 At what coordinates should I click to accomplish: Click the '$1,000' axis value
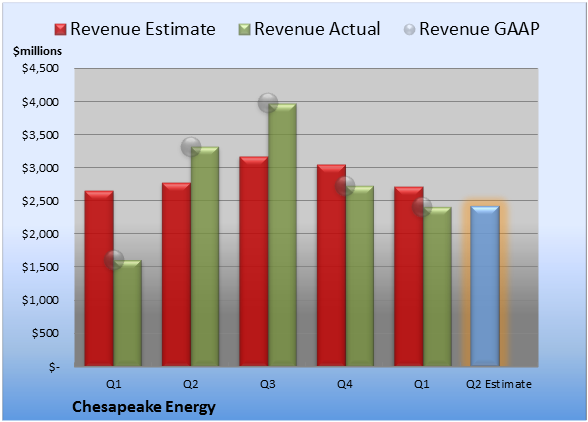click(40, 300)
